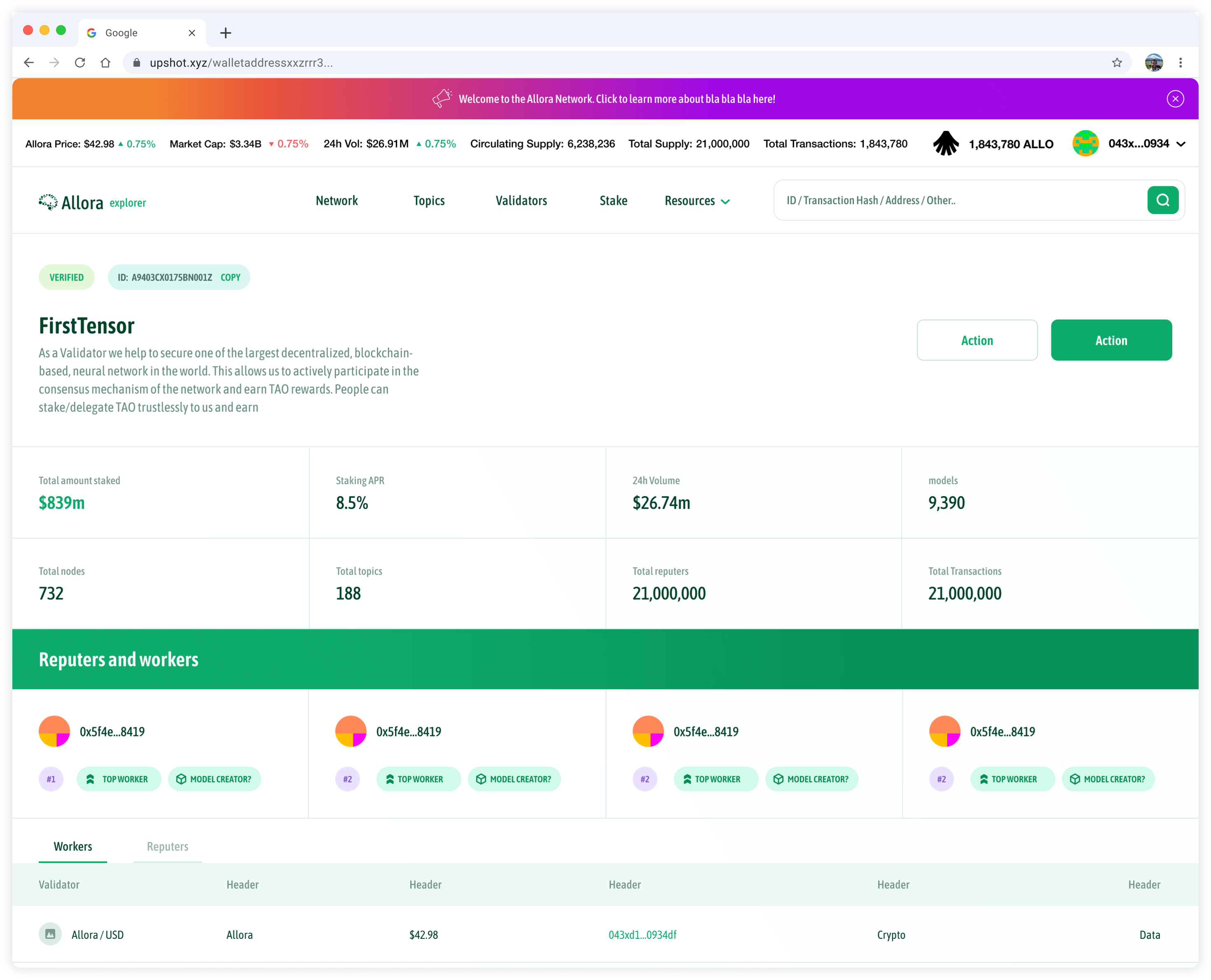Expand the 043x...0934 wallet dropdown
Viewport: 1211px width, 980px height.
click(1181, 144)
